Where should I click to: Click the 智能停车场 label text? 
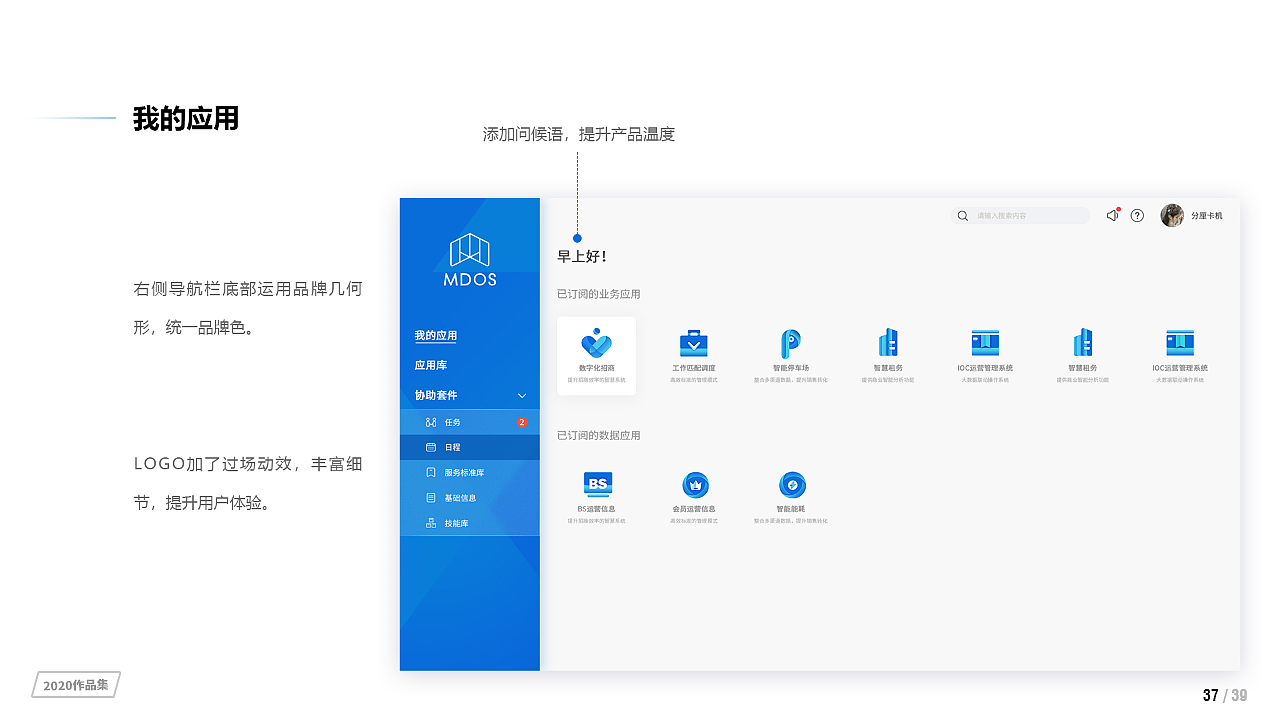click(791, 368)
